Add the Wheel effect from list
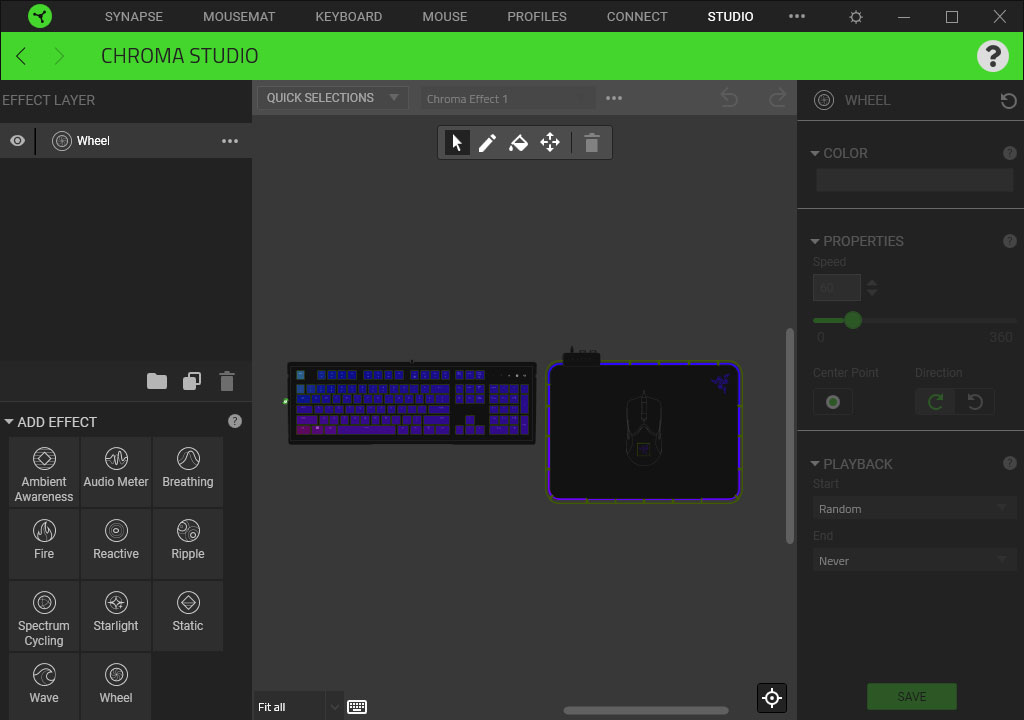Image resolution: width=1024 pixels, height=720 pixels. 116,686
